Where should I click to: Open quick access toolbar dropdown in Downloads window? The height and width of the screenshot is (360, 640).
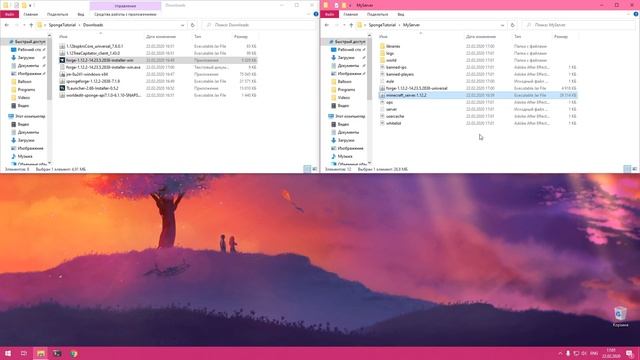click(30, 5)
